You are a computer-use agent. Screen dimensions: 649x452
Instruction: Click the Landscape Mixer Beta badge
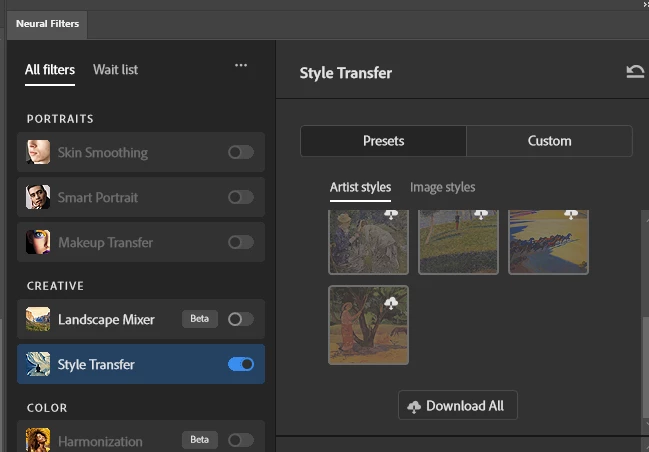pyautogui.click(x=200, y=319)
